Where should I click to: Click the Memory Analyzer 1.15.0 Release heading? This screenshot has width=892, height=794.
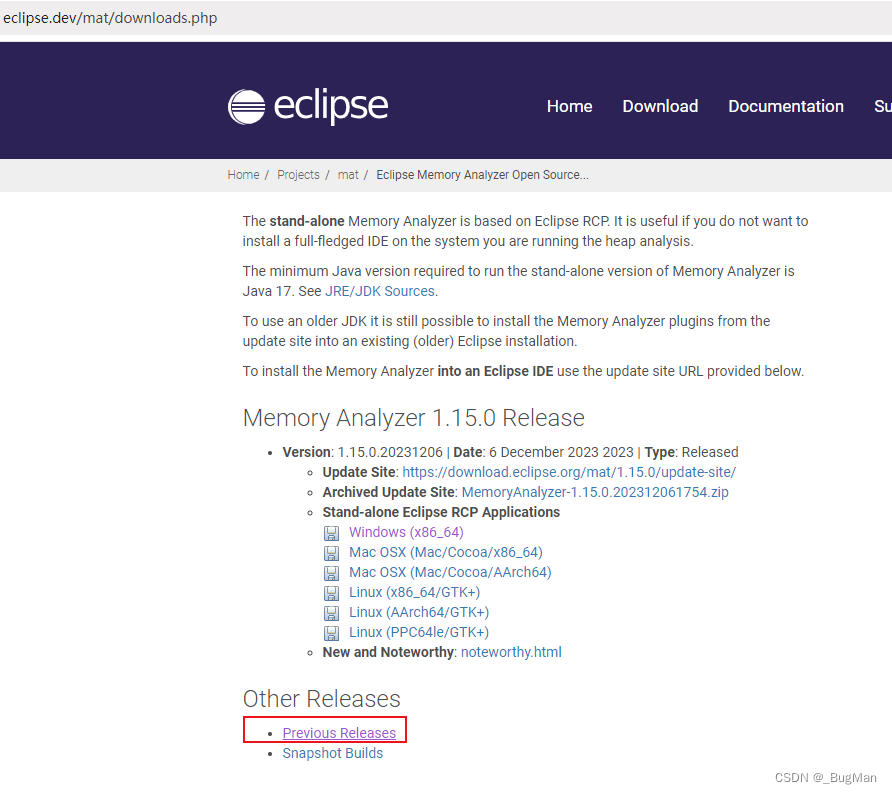point(414,418)
